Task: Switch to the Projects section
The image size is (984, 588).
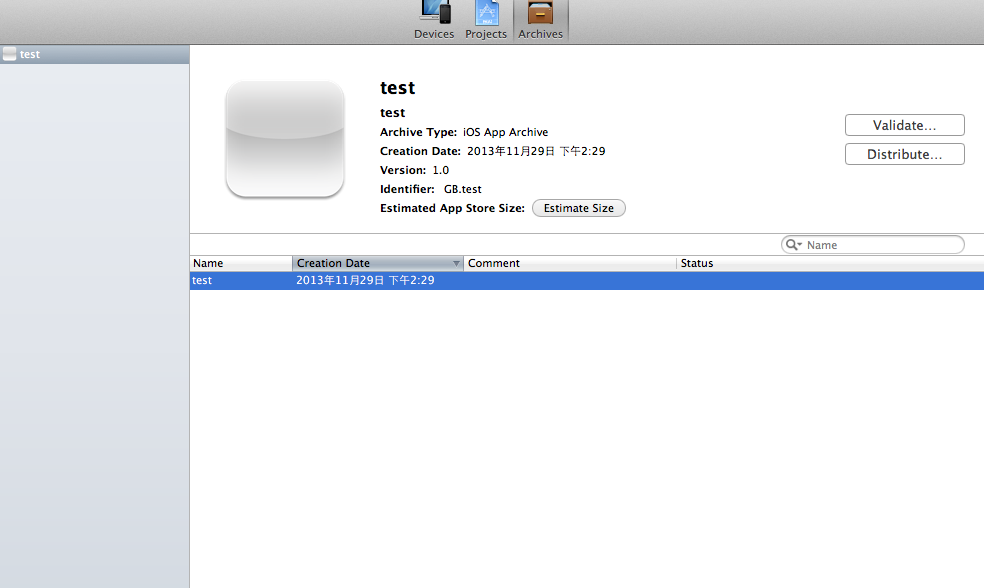Action: (x=486, y=20)
